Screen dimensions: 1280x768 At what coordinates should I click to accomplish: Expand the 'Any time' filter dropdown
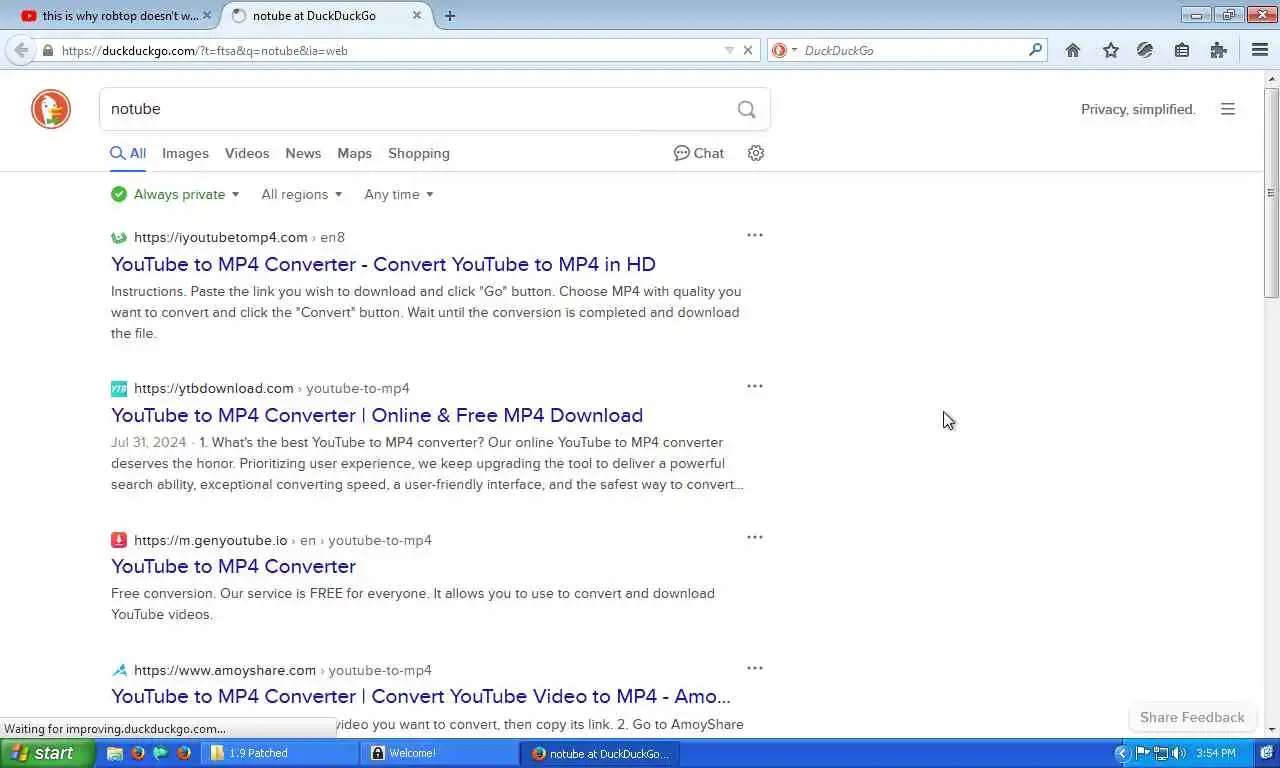[399, 194]
